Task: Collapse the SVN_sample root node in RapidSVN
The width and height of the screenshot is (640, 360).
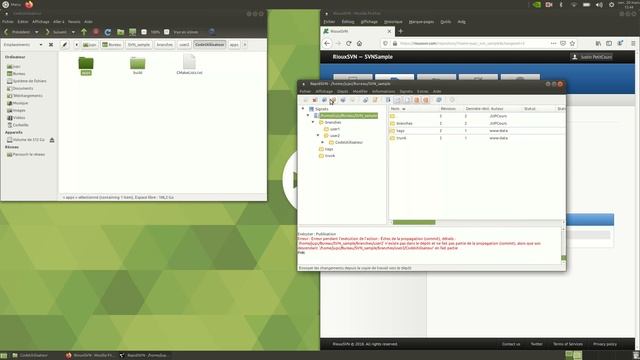Action: (x=308, y=116)
